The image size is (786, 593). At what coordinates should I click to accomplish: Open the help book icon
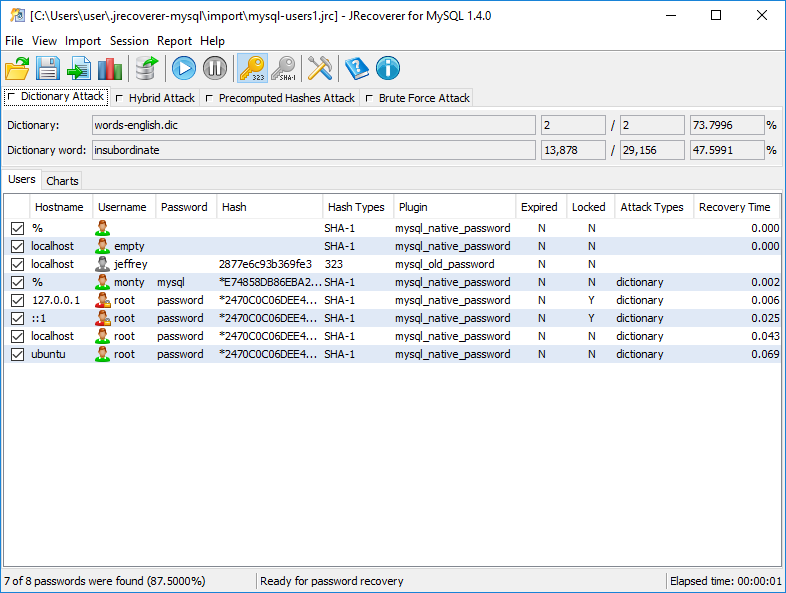(356, 68)
